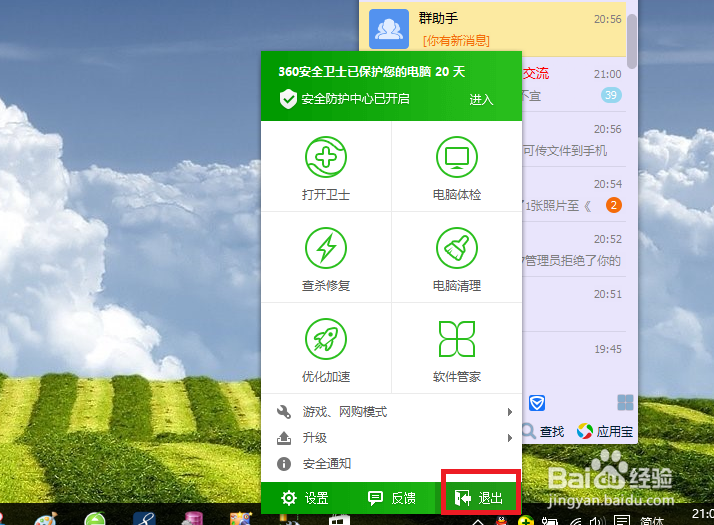714x525 pixels.
Task: Show hidden tray icons arrow
Action: pos(478,522)
